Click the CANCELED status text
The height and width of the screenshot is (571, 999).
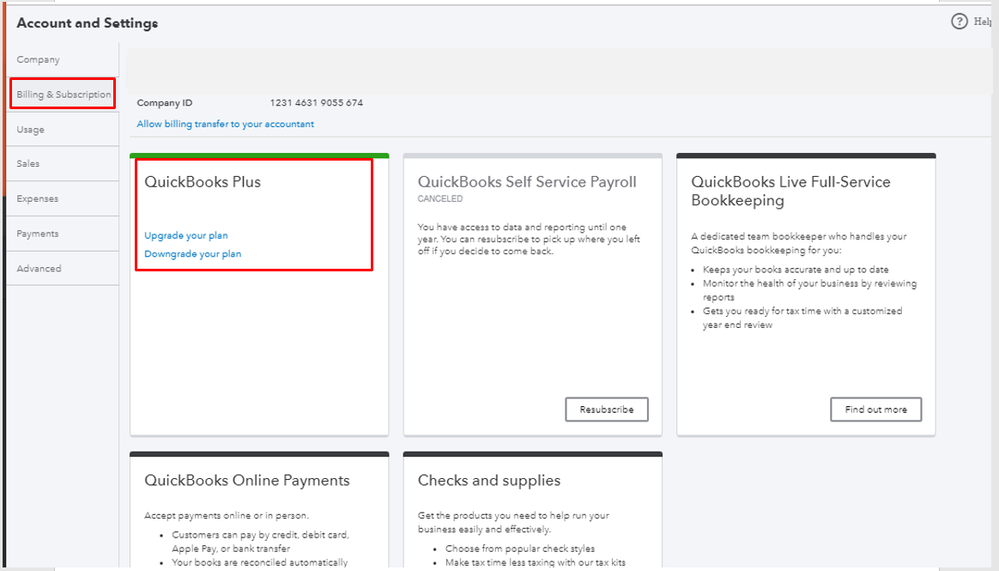(440, 199)
